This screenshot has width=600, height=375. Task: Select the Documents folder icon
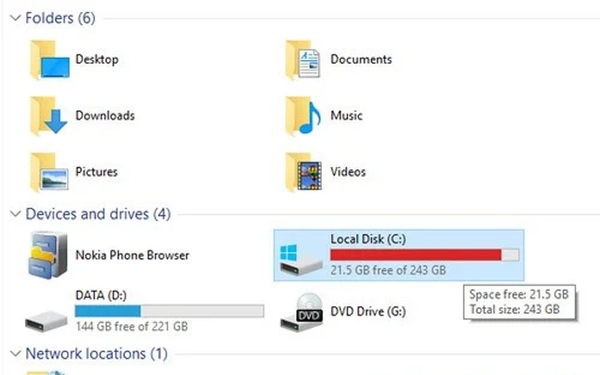[303, 59]
